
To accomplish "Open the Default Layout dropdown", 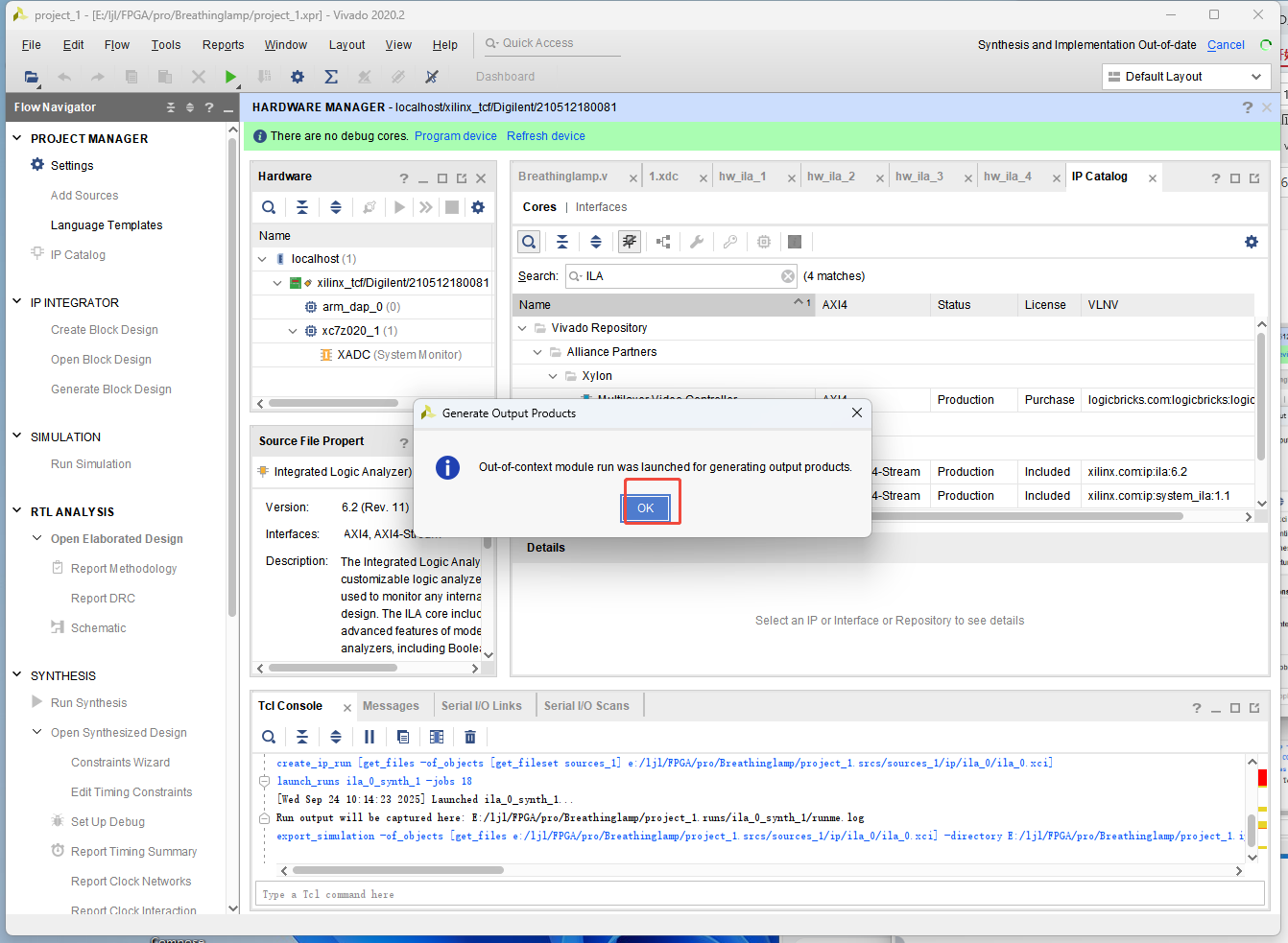I will (1185, 77).
